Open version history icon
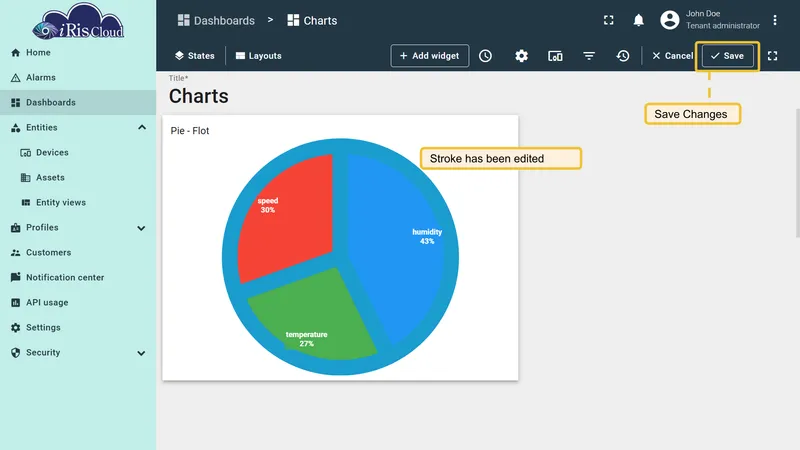This screenshot has height=450, width=800. pos(622,56)
